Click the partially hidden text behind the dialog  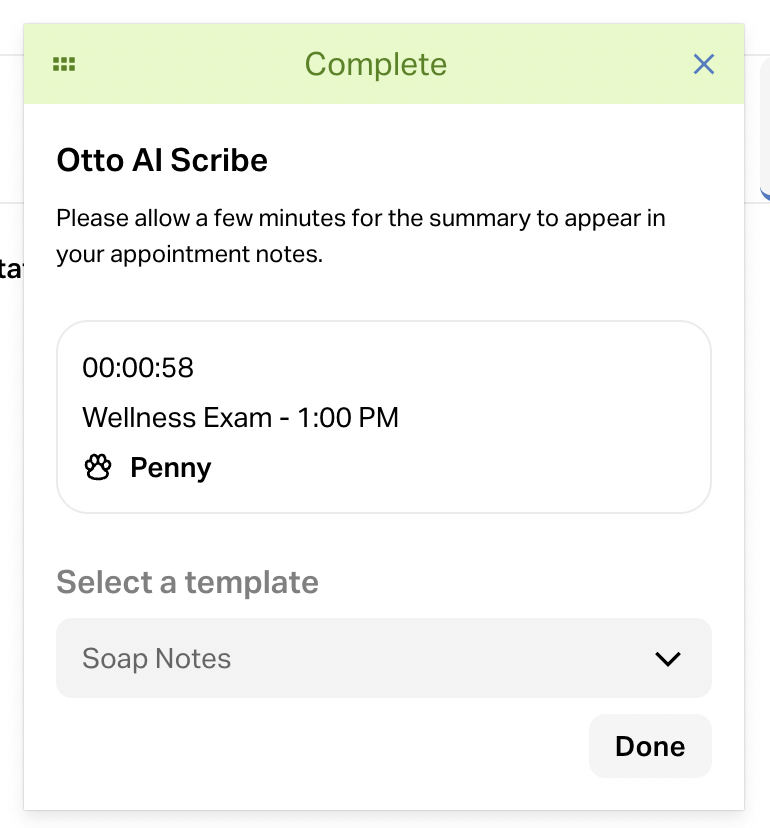(x=10, y=270)
